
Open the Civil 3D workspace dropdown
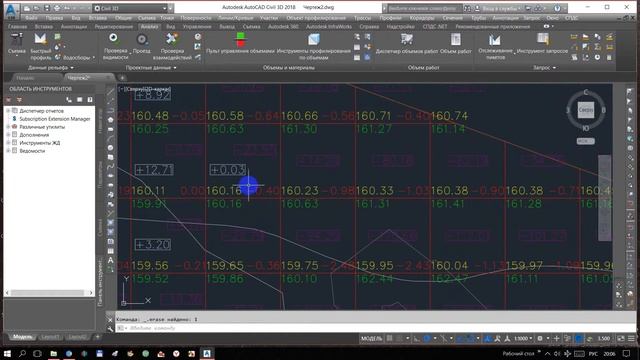131,8
